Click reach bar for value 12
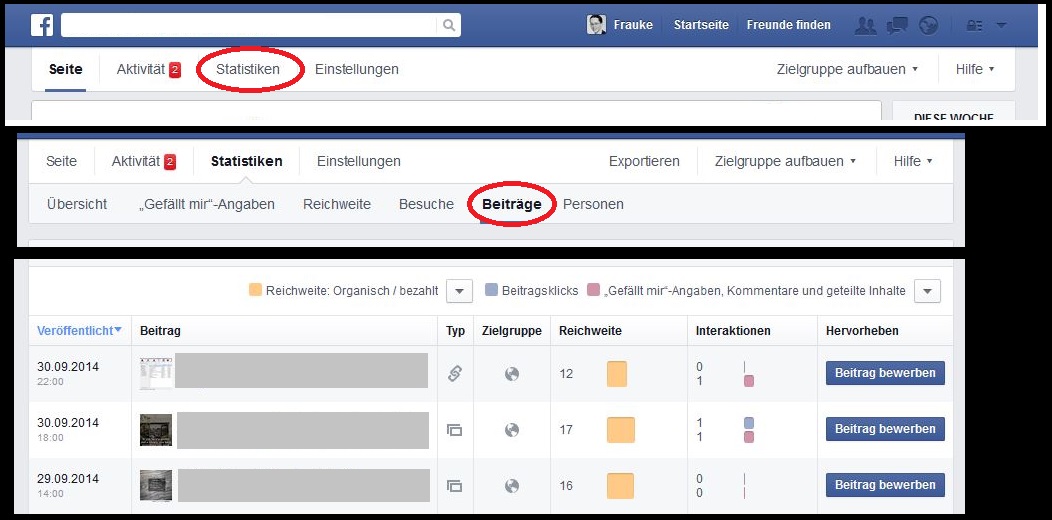Screen dimensions: 1052x520 (617, 374)
